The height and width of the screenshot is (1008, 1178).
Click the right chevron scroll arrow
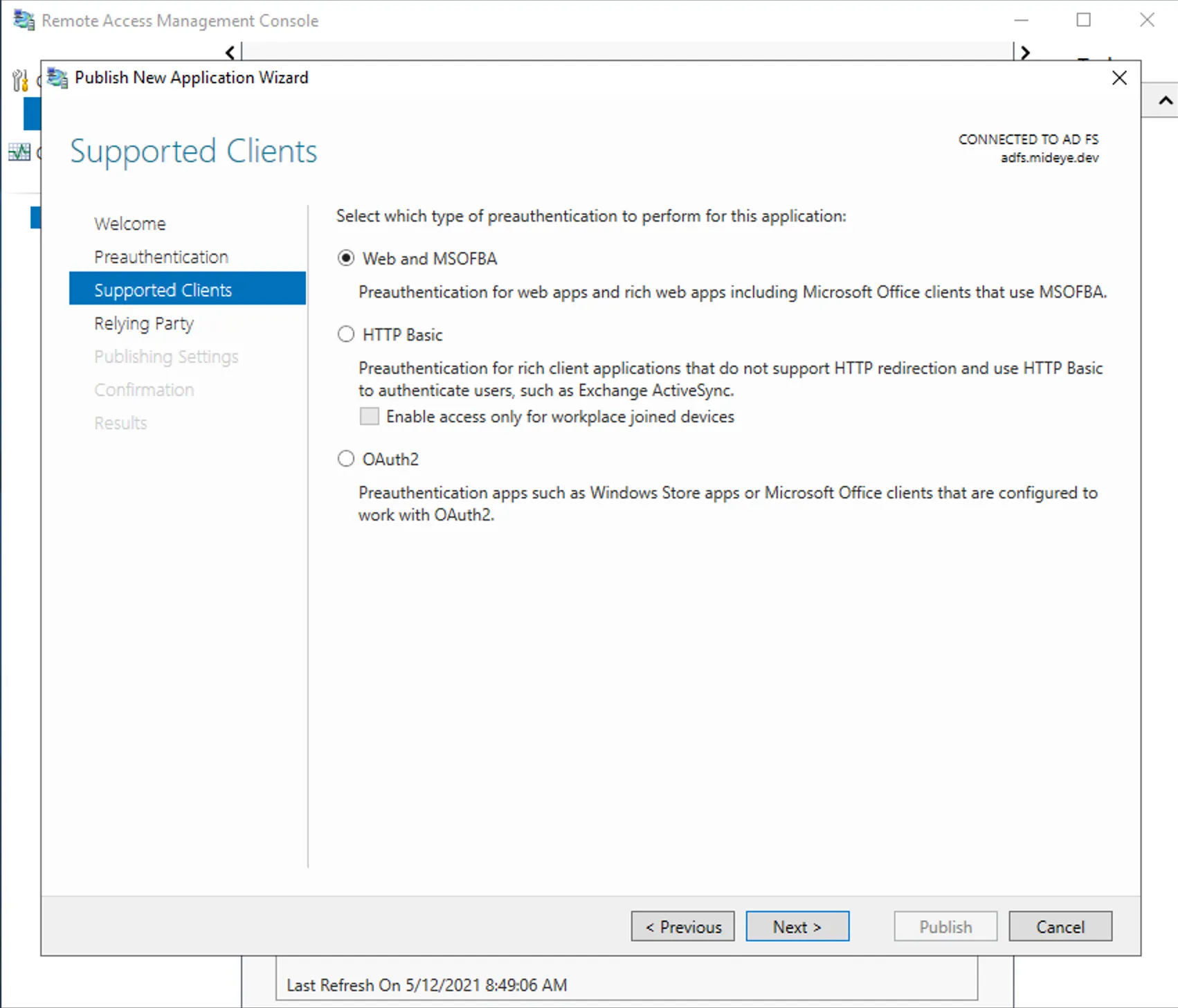coord(1025,52)
